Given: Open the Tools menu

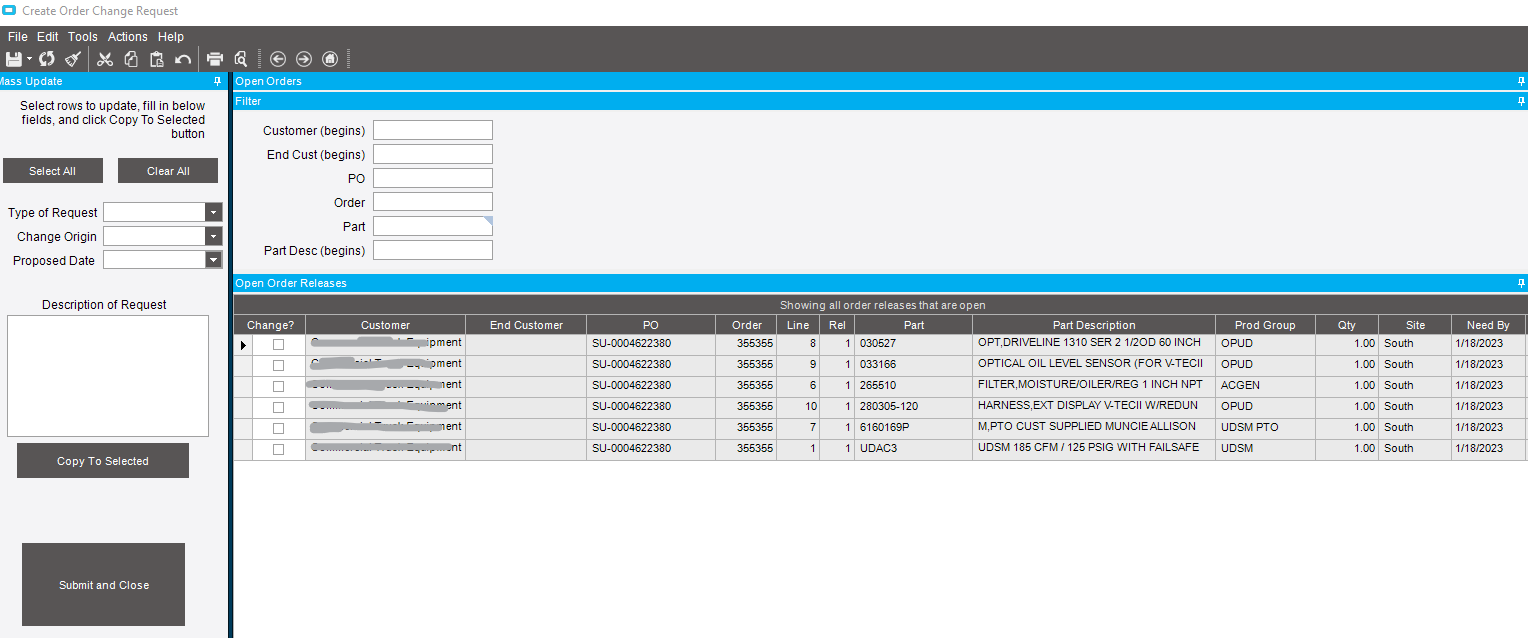Looking at the screenshot, I should tap(83, 37).
